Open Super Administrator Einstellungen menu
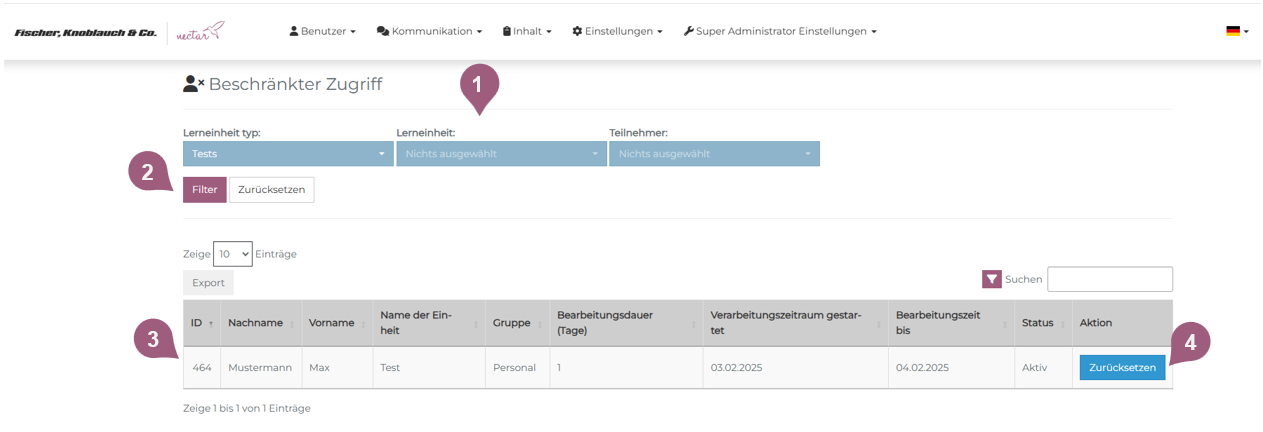1263x432 pixels. pos(780,31)
